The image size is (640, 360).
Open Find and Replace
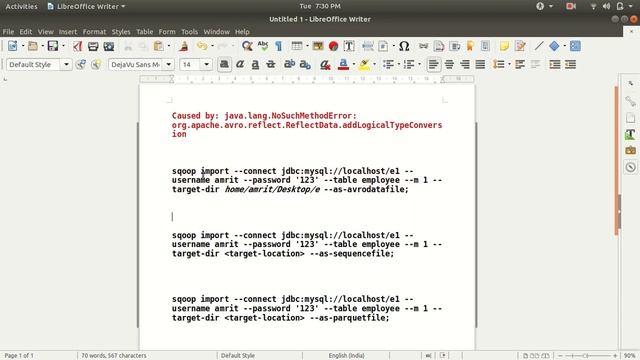(247, 46)
